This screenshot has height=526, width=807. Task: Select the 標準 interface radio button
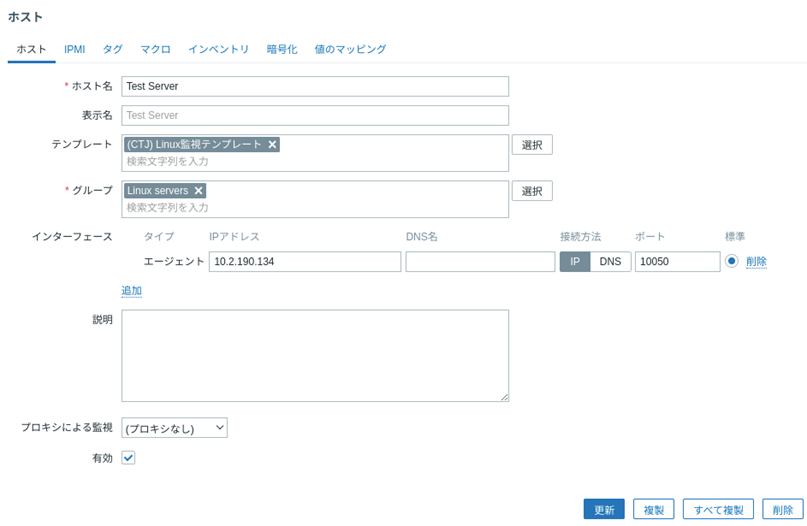click(732, 261)
